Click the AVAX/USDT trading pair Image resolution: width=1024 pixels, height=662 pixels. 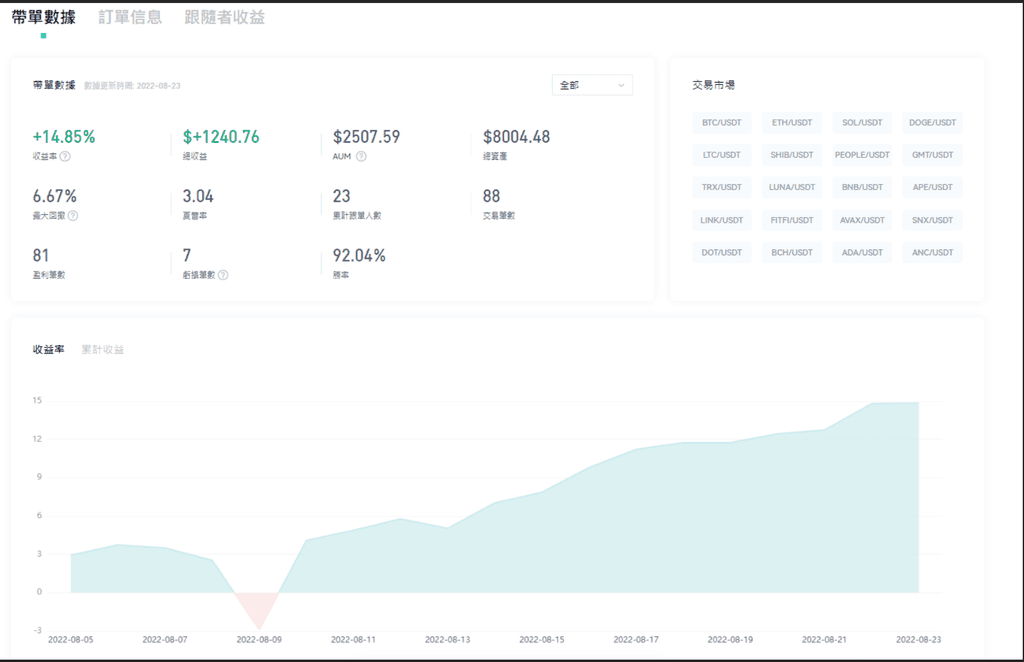pos(862,220)
